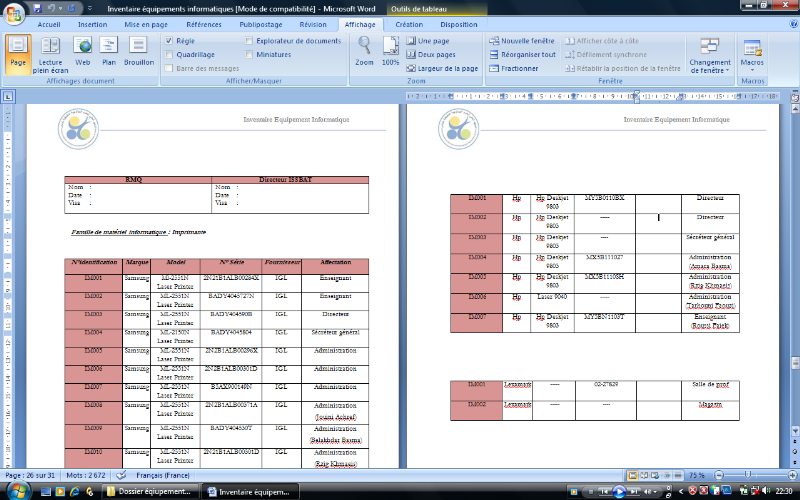Switch to Plan outline view
The width and height of the screenshot is (800, 500).
[109, 51]
